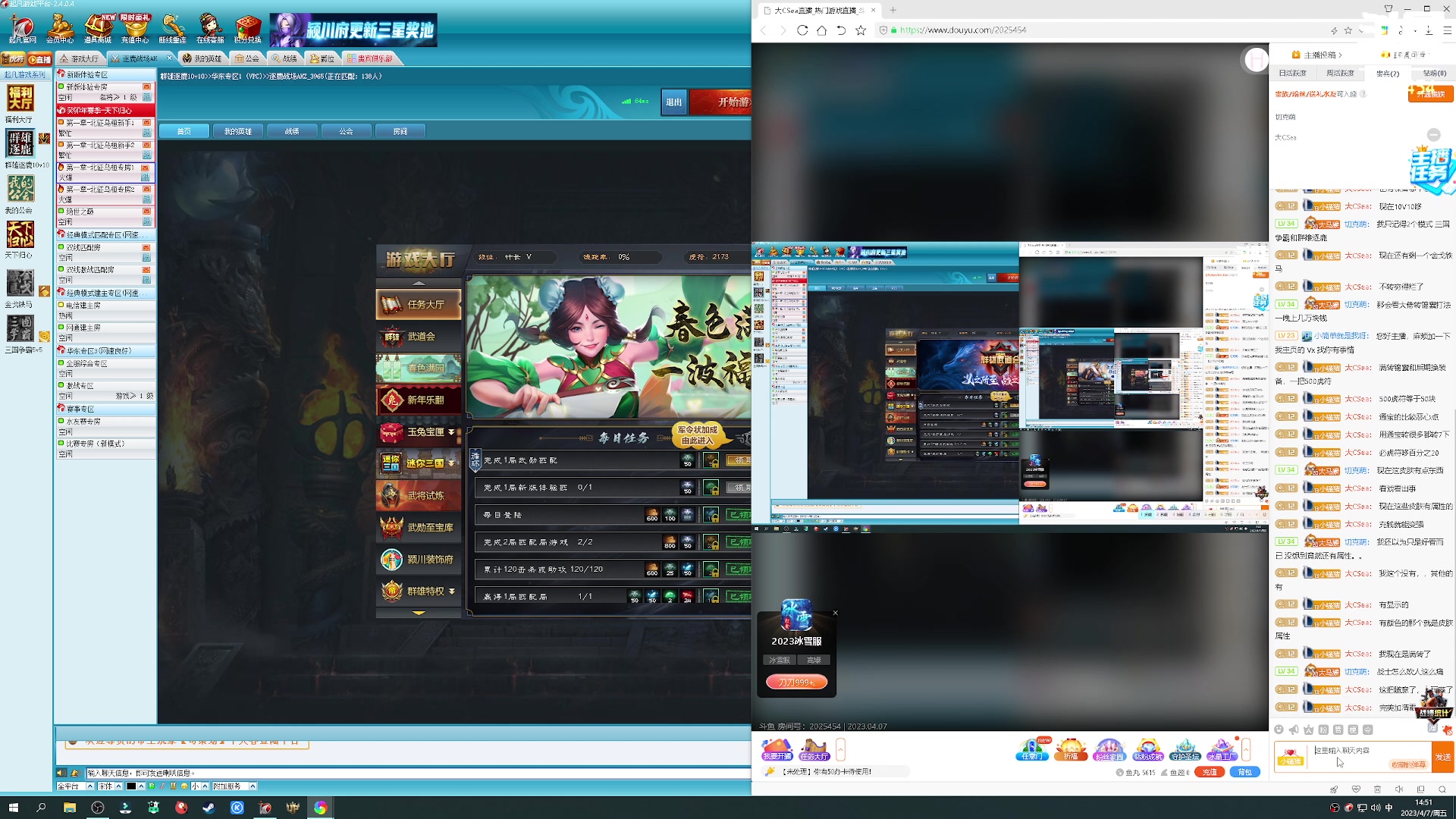The width and height of the screenshot is (1456, 819).
Task: Toggle volume icon in Douyu bottom toolbar
Action: pyautogui.click(x=1399, y=789)
